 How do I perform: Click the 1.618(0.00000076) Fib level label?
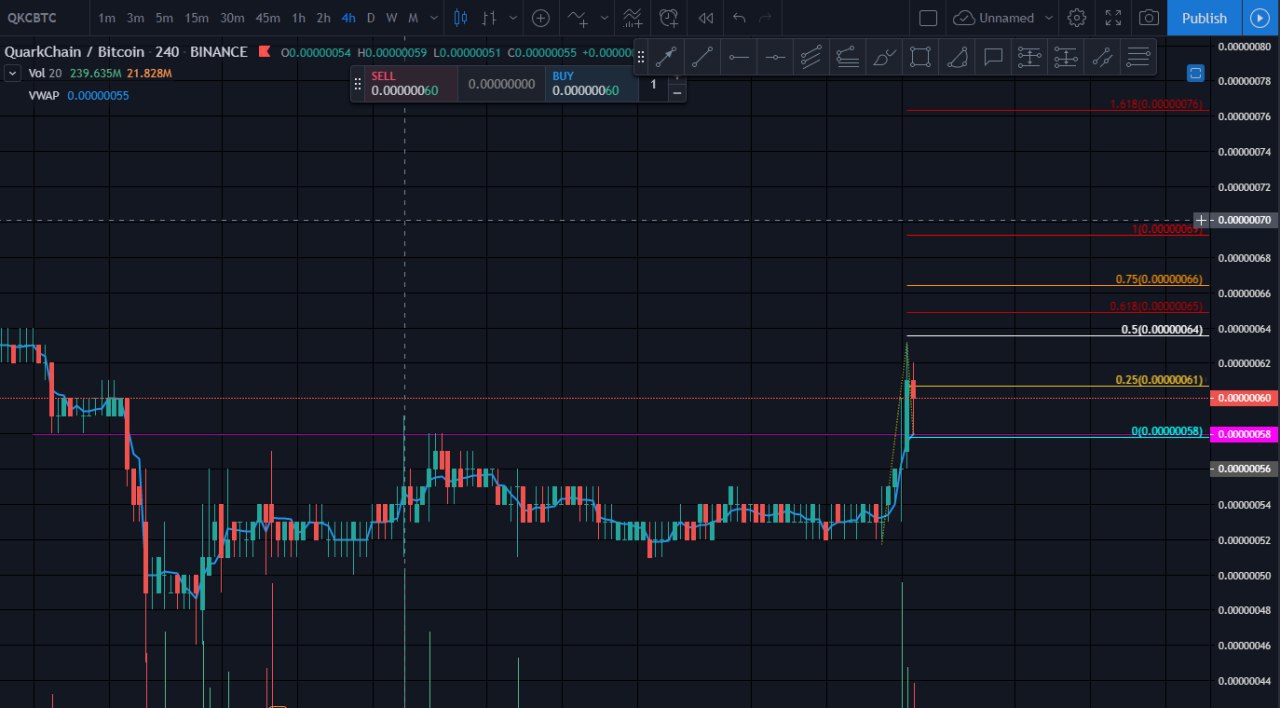coord(1156,104)
